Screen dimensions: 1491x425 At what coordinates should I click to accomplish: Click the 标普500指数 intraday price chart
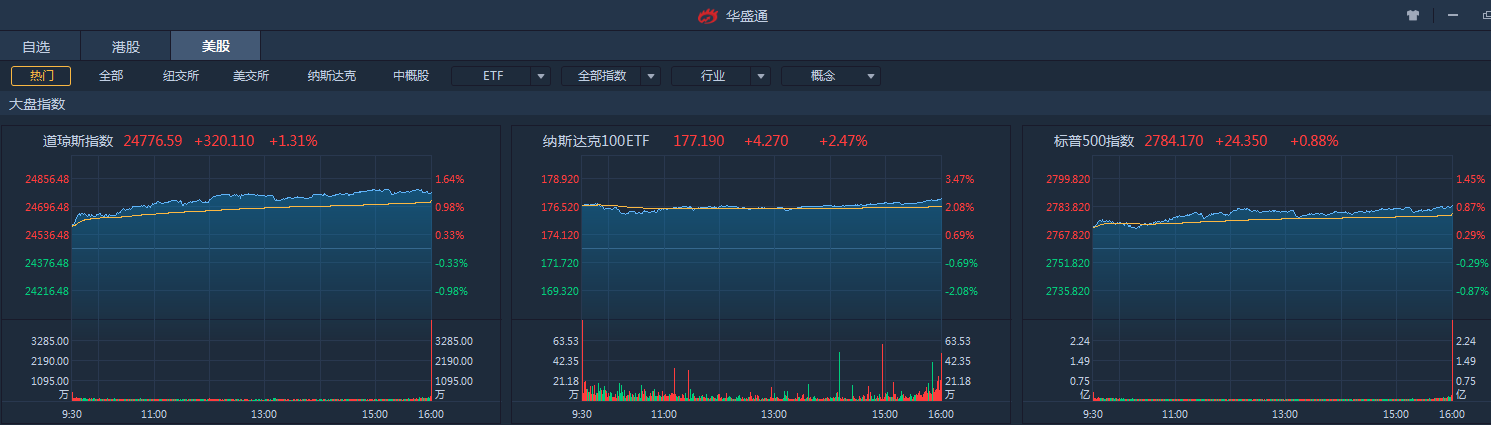[1273, 238]
